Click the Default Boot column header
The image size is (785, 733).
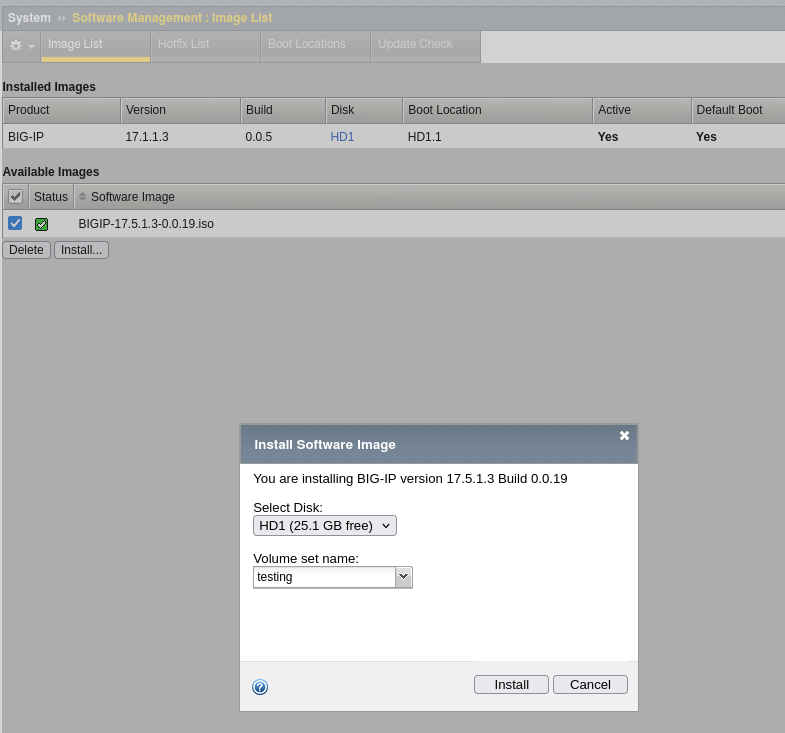coord(738,110)
